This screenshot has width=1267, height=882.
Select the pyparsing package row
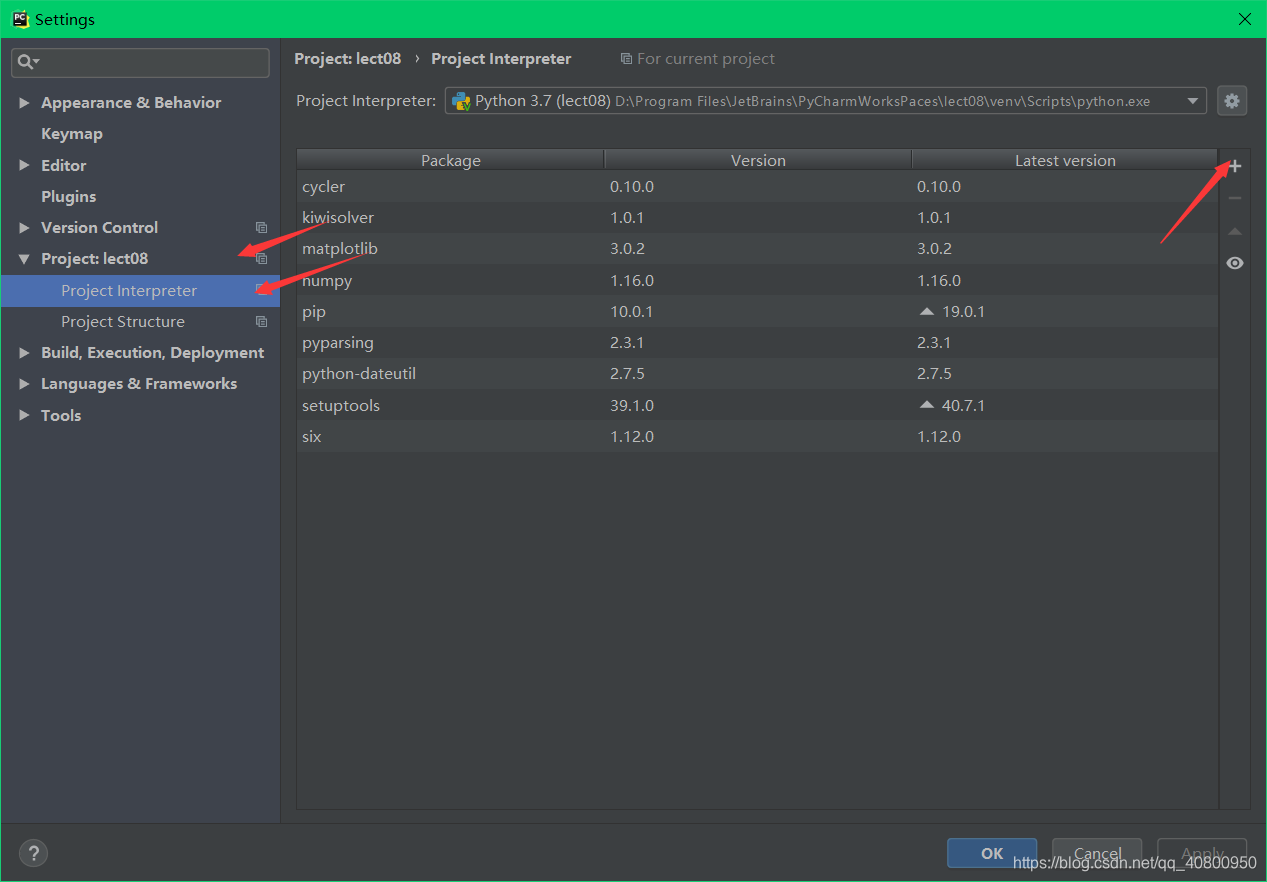(757, 343)
